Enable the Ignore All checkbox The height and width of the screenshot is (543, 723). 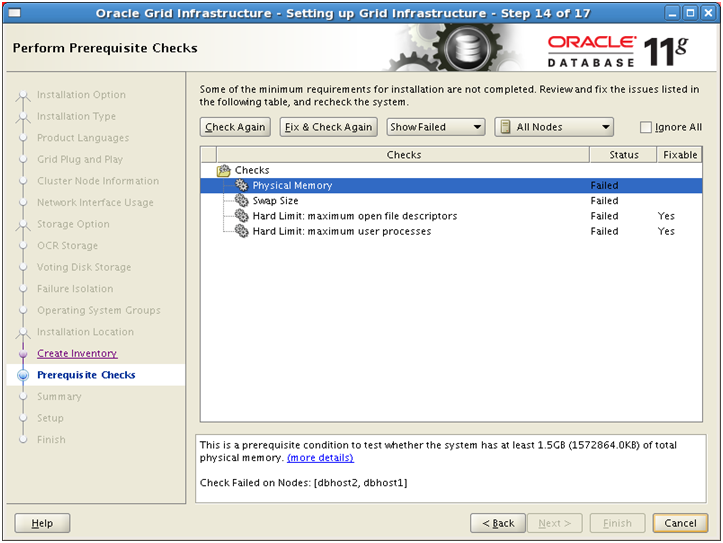(646, 127)
